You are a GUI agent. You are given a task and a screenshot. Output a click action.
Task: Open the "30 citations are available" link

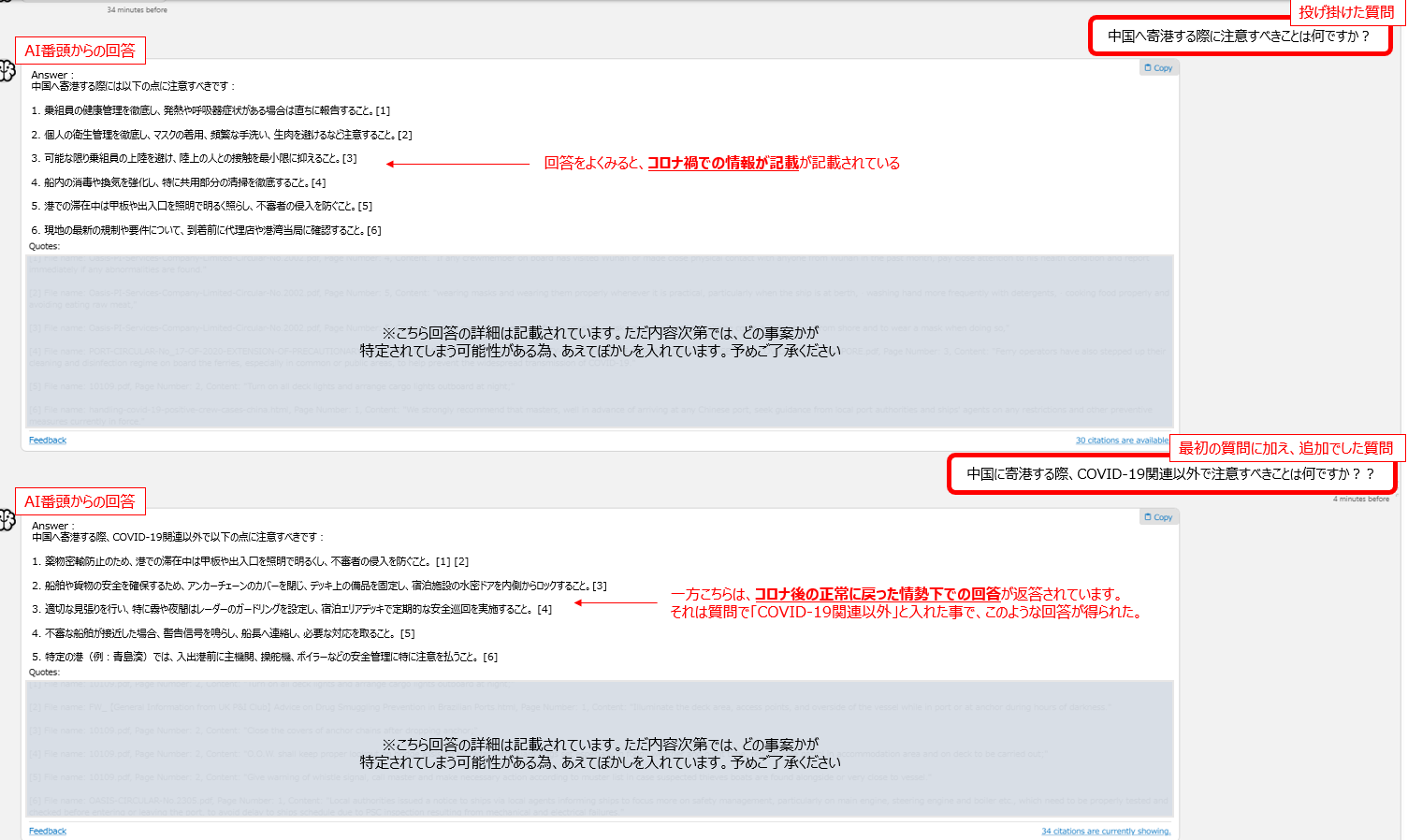click(1122, 441)
